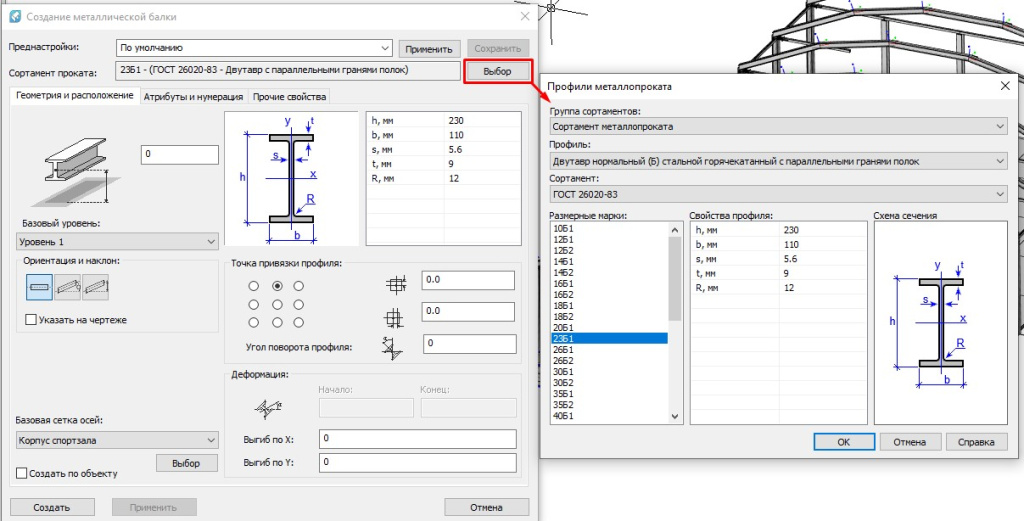Select the horizontal beam orientation icon
Screen dimensions: 1024x521
(40, 287)
